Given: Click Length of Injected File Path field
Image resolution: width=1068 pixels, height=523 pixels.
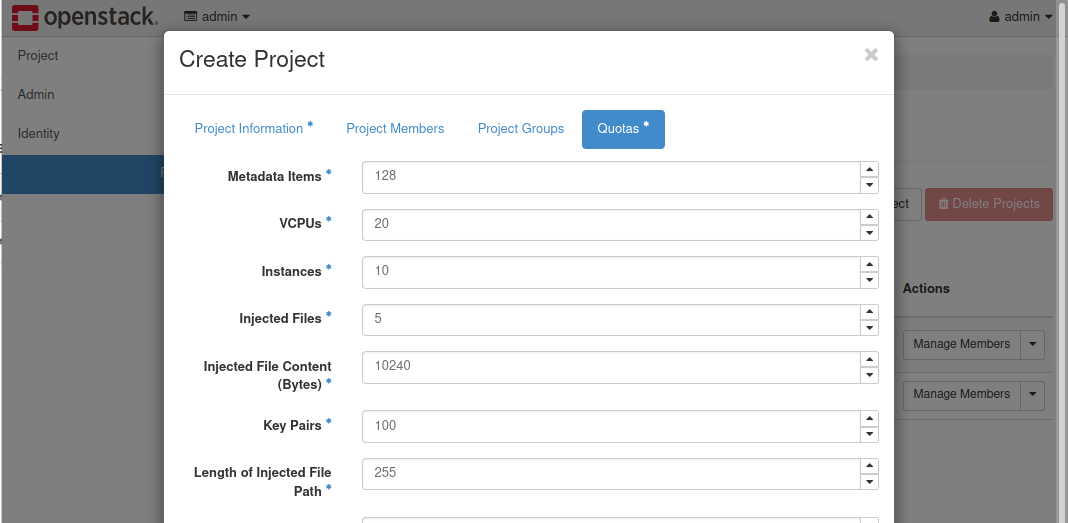Looking at the screenshot, I should coord(611,474).
